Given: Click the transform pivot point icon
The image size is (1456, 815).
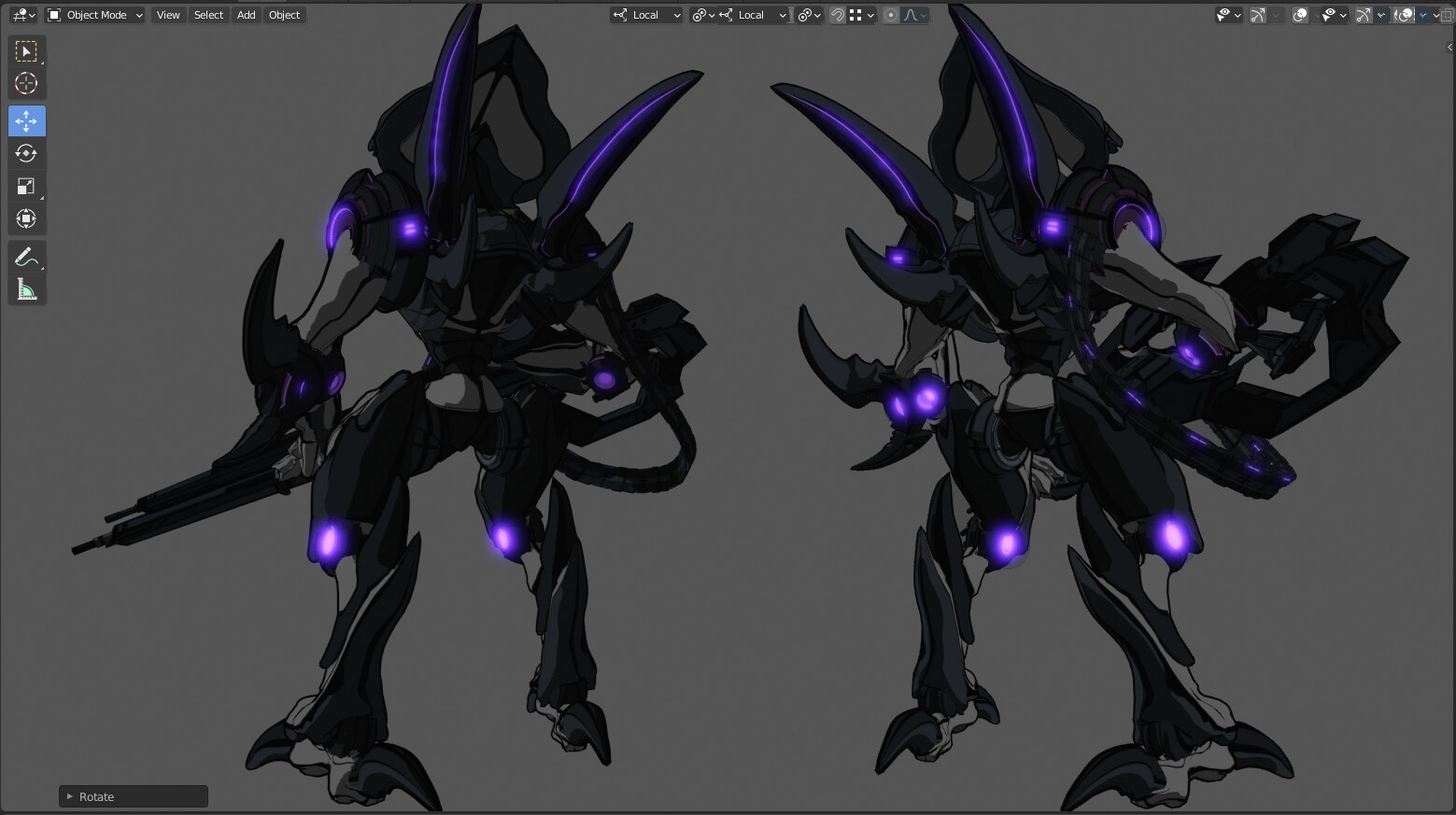Looking at the screenshot, I should [x=701, y=15].
